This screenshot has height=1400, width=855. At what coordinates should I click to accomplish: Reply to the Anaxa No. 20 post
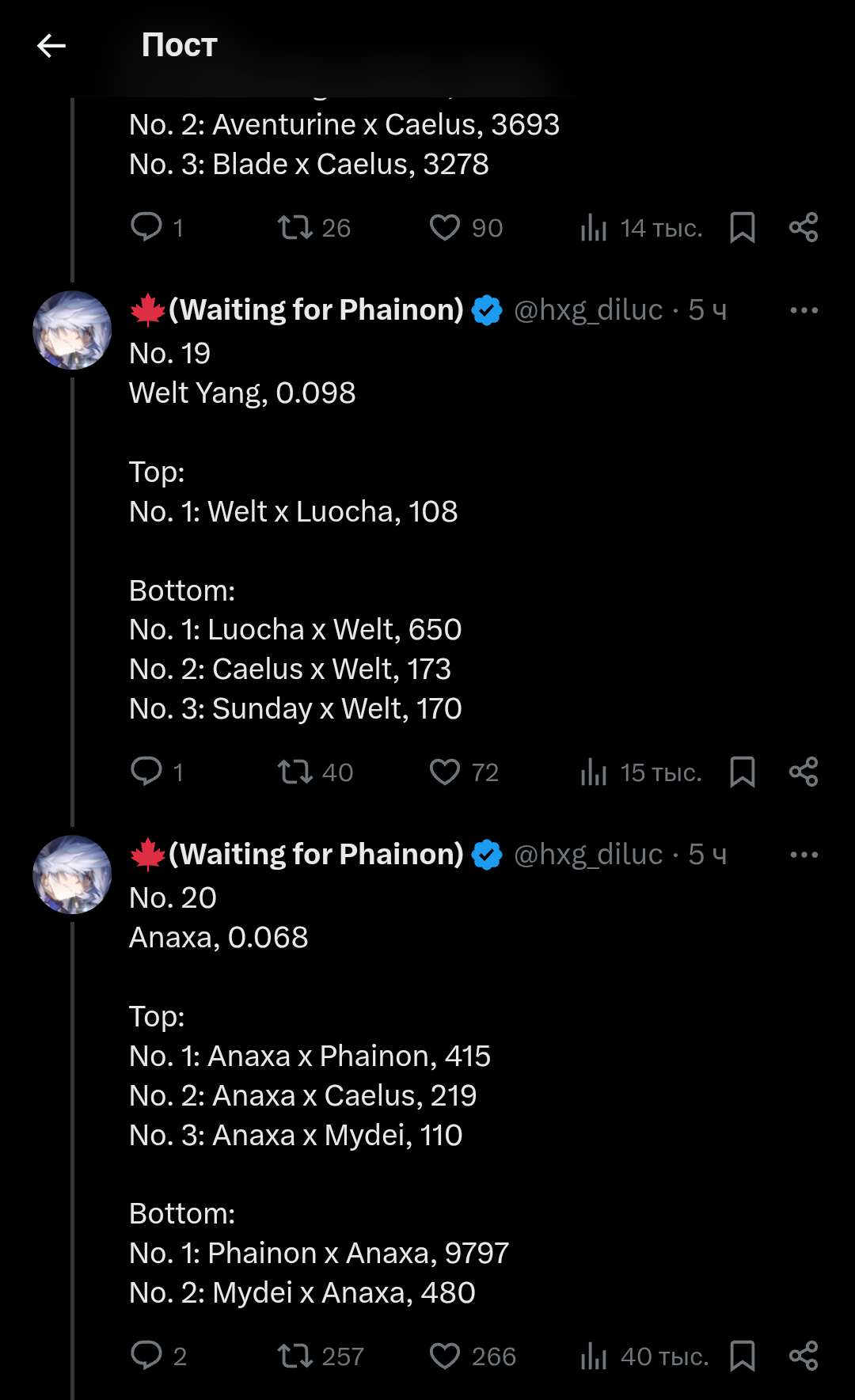pos(146,1356)
